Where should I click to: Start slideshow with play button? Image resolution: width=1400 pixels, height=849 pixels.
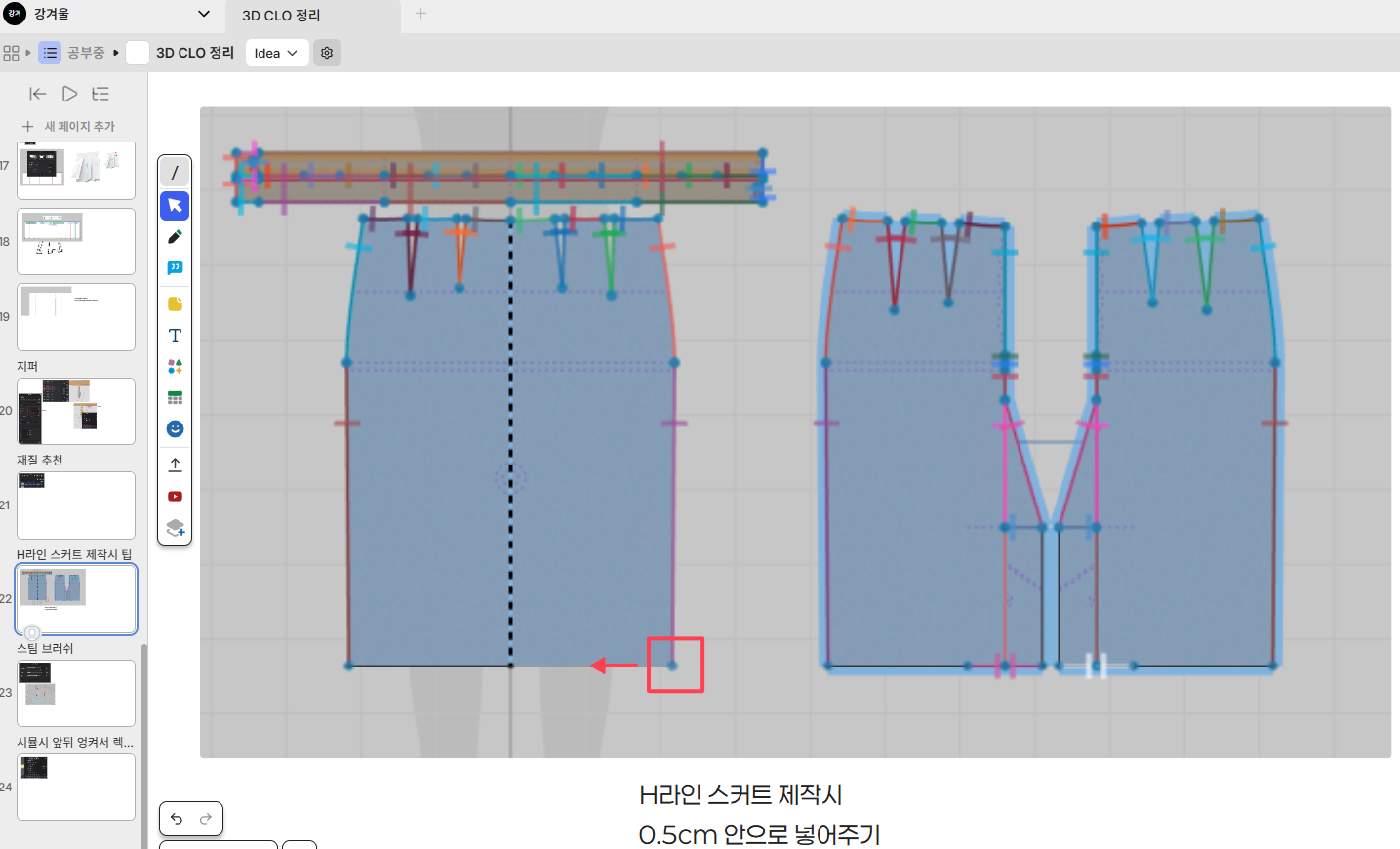69,94
